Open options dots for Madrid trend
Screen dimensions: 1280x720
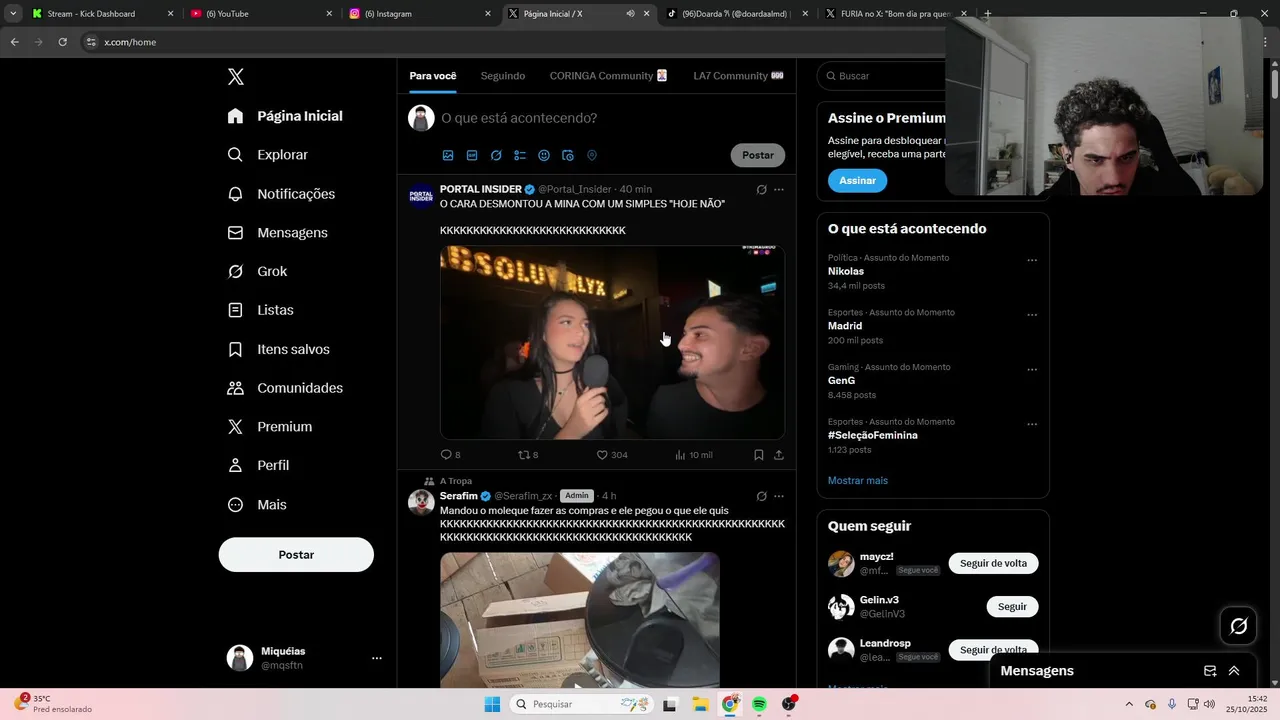pyautogui.click(x=1032, y=315)
